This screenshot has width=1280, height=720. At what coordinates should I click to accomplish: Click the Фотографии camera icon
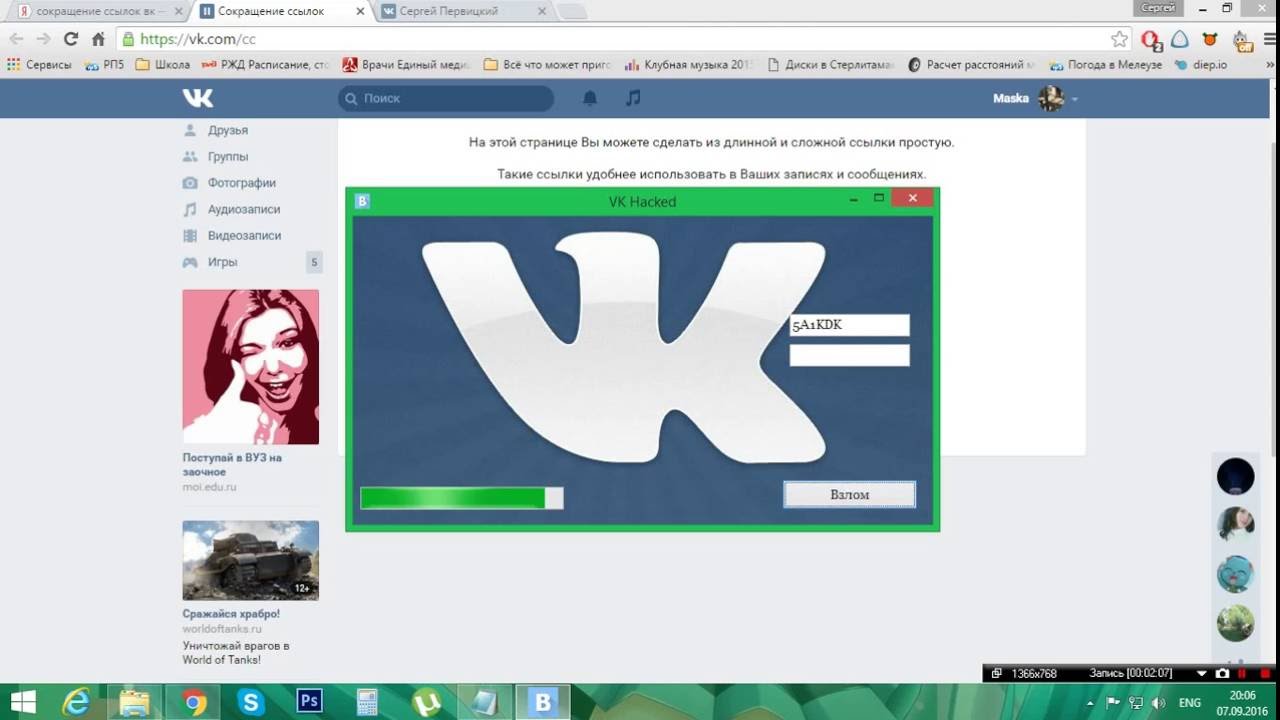pos(190,183)
